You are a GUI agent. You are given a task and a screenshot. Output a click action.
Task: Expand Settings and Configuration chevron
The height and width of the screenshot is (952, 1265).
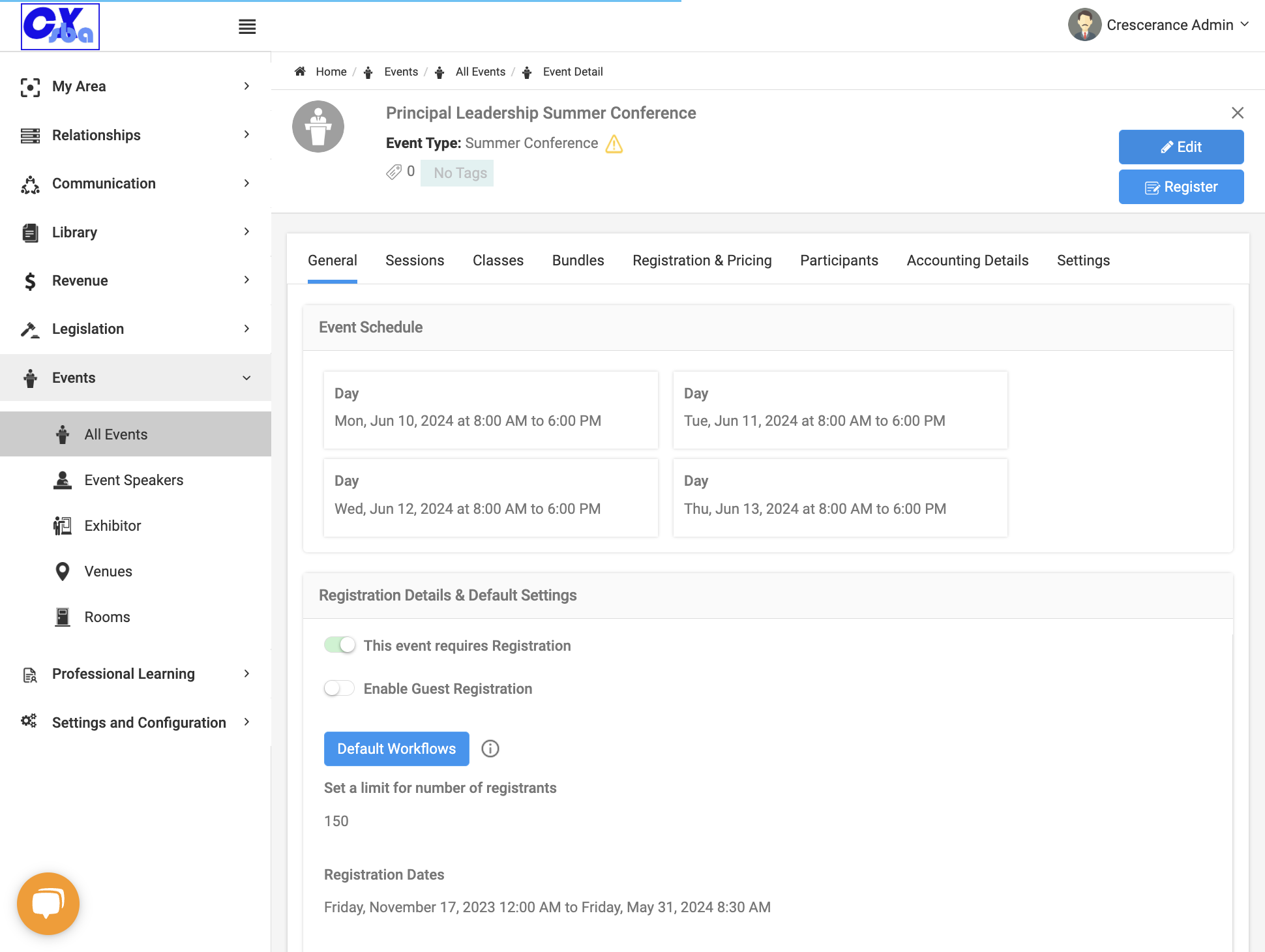tap(246, 722)
